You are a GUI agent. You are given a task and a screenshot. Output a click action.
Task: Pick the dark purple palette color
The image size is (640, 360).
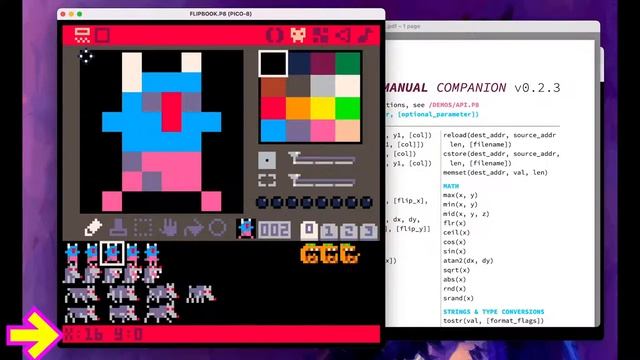323,63
